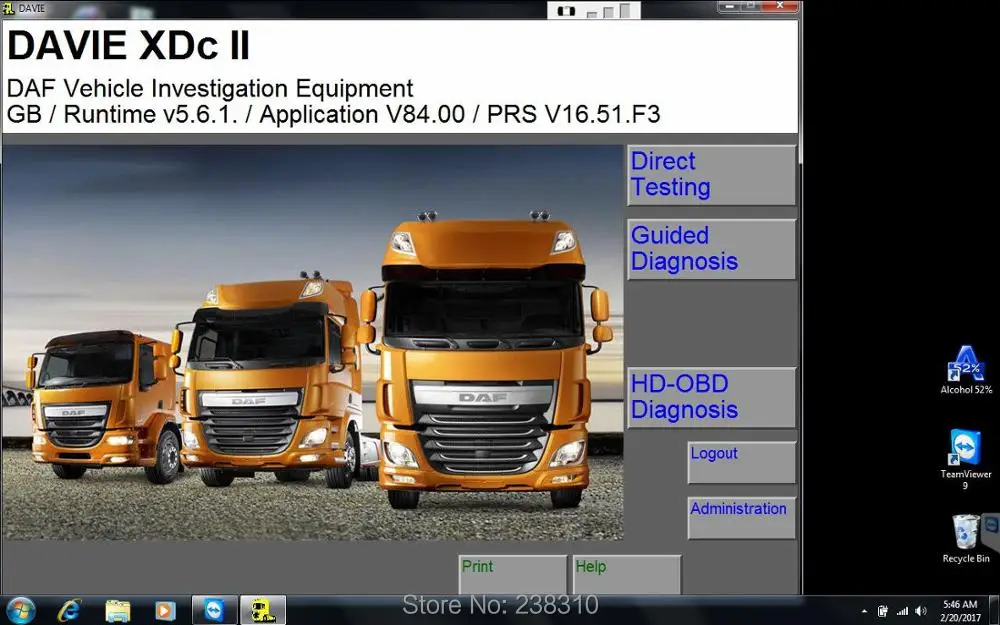This screenshot has width=1000, height=625.
Task: Start Guided Diagnosis
Action: [711, 249]
